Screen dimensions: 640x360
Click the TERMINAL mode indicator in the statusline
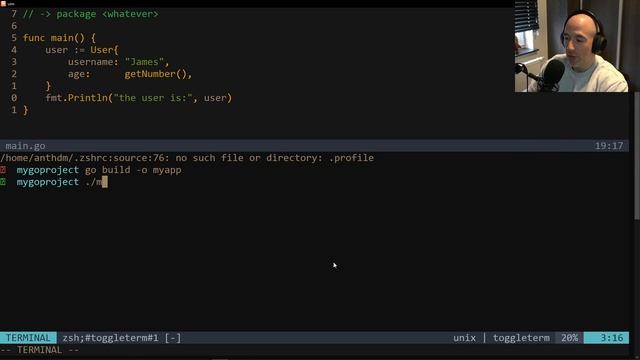pyautogui.click(x=28, y=338)
